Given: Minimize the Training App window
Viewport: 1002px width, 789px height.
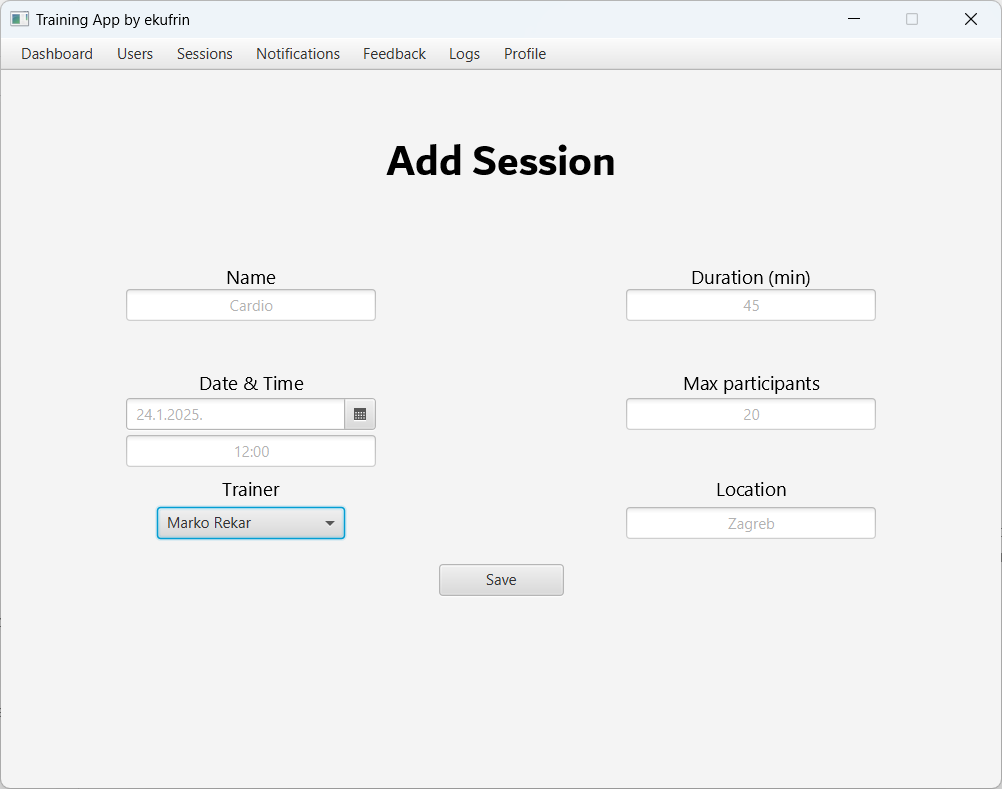Looking at the screenshot, I should tap(854, 19).
